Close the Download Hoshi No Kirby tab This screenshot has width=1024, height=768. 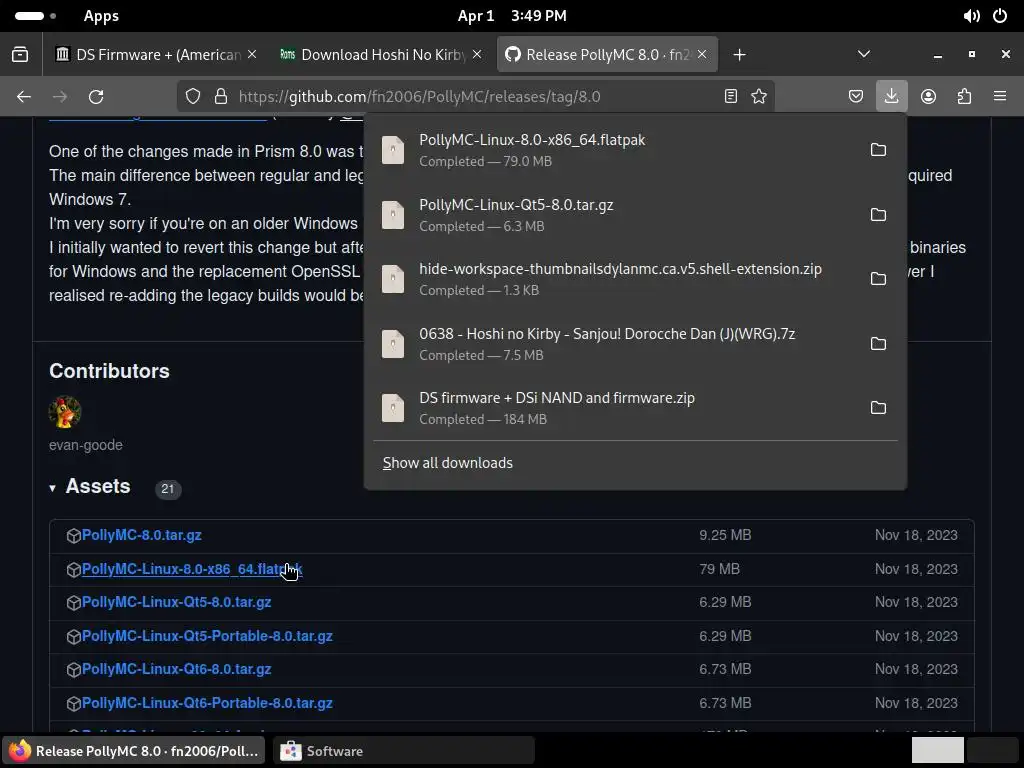(477, 55)
